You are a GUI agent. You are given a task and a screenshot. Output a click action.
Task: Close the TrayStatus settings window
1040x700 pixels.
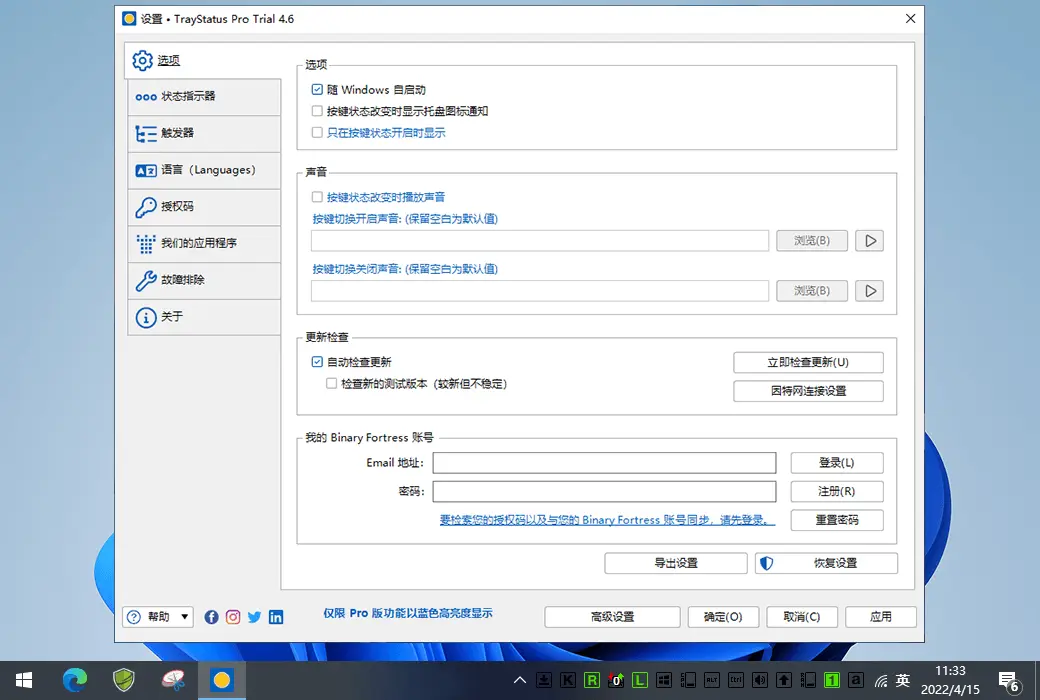(911, 19)
